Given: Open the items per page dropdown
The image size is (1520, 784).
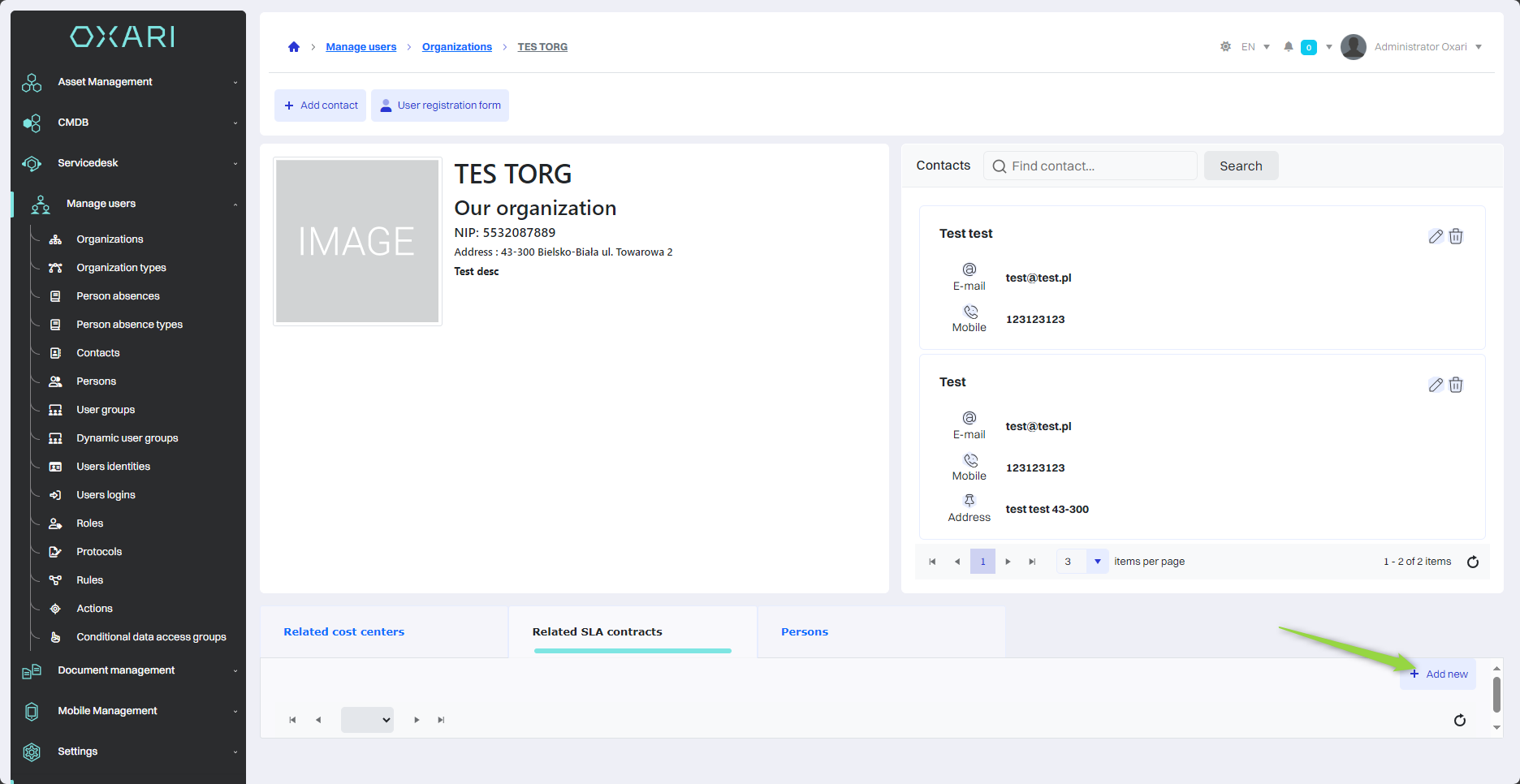Looking at the screenshot, I should click(1097, 562).
